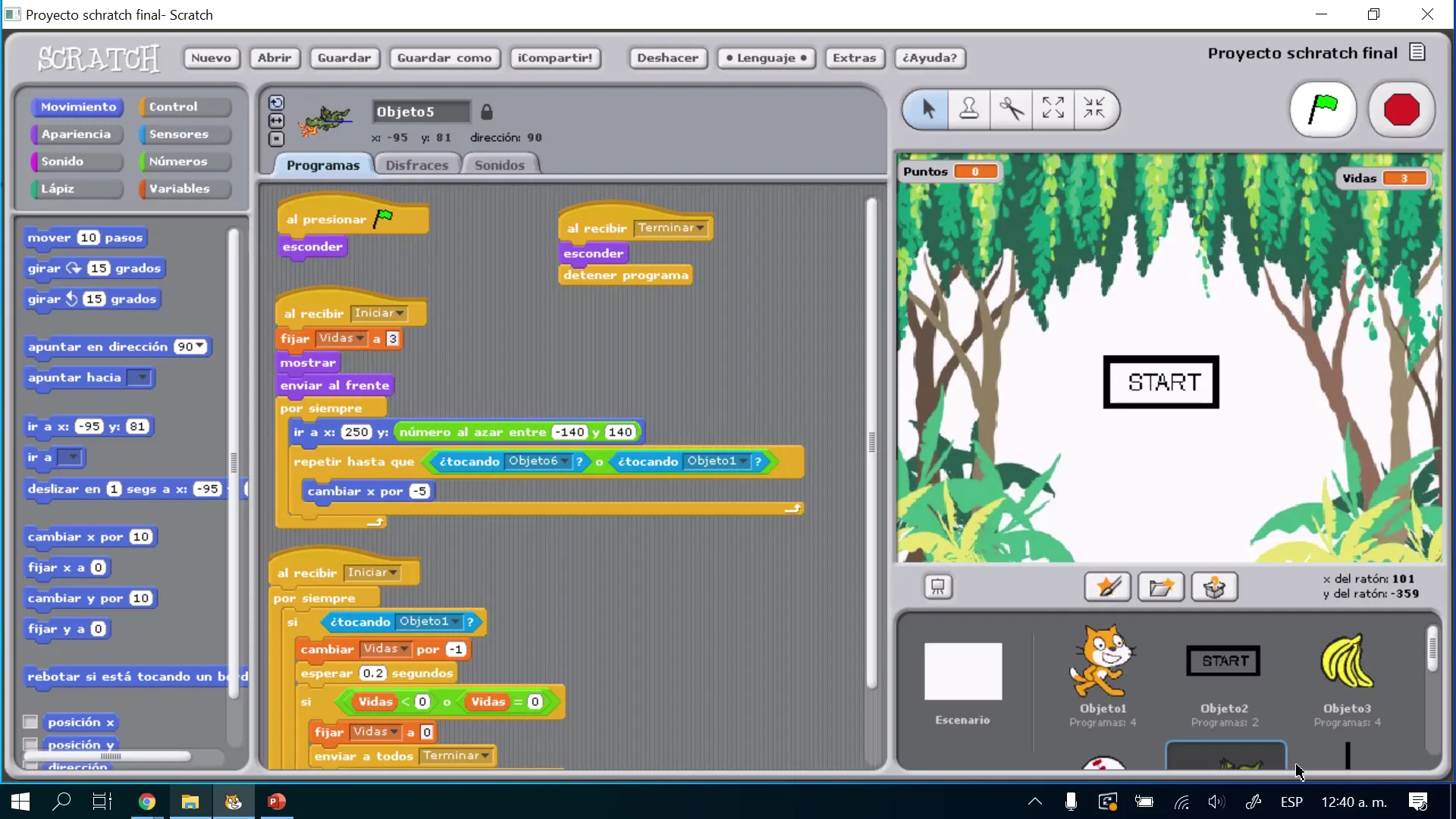The image size is (1456, 819).
Task: Open the Programas tab
Action: point(323,165)
